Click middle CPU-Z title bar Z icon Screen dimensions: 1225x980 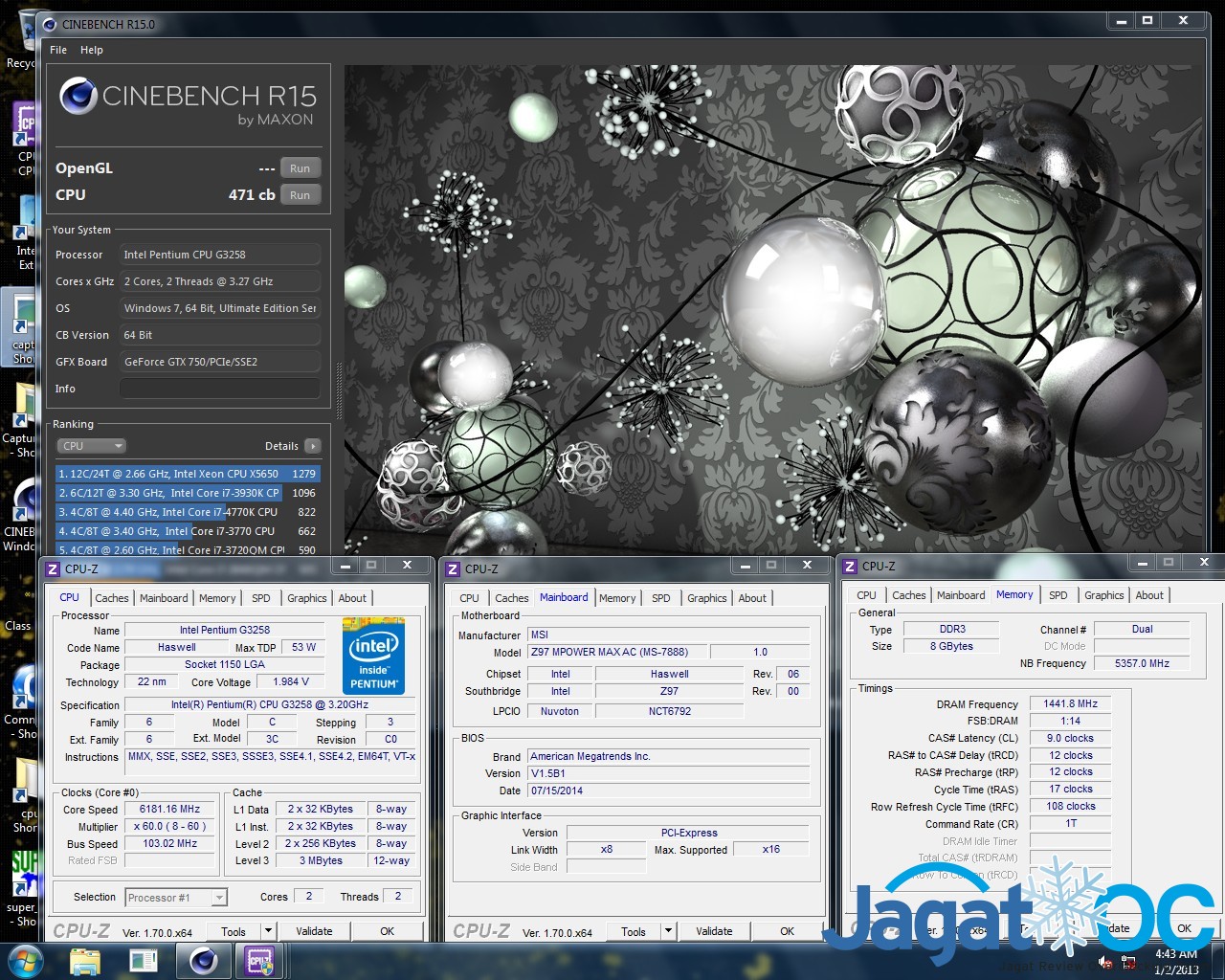454,568
